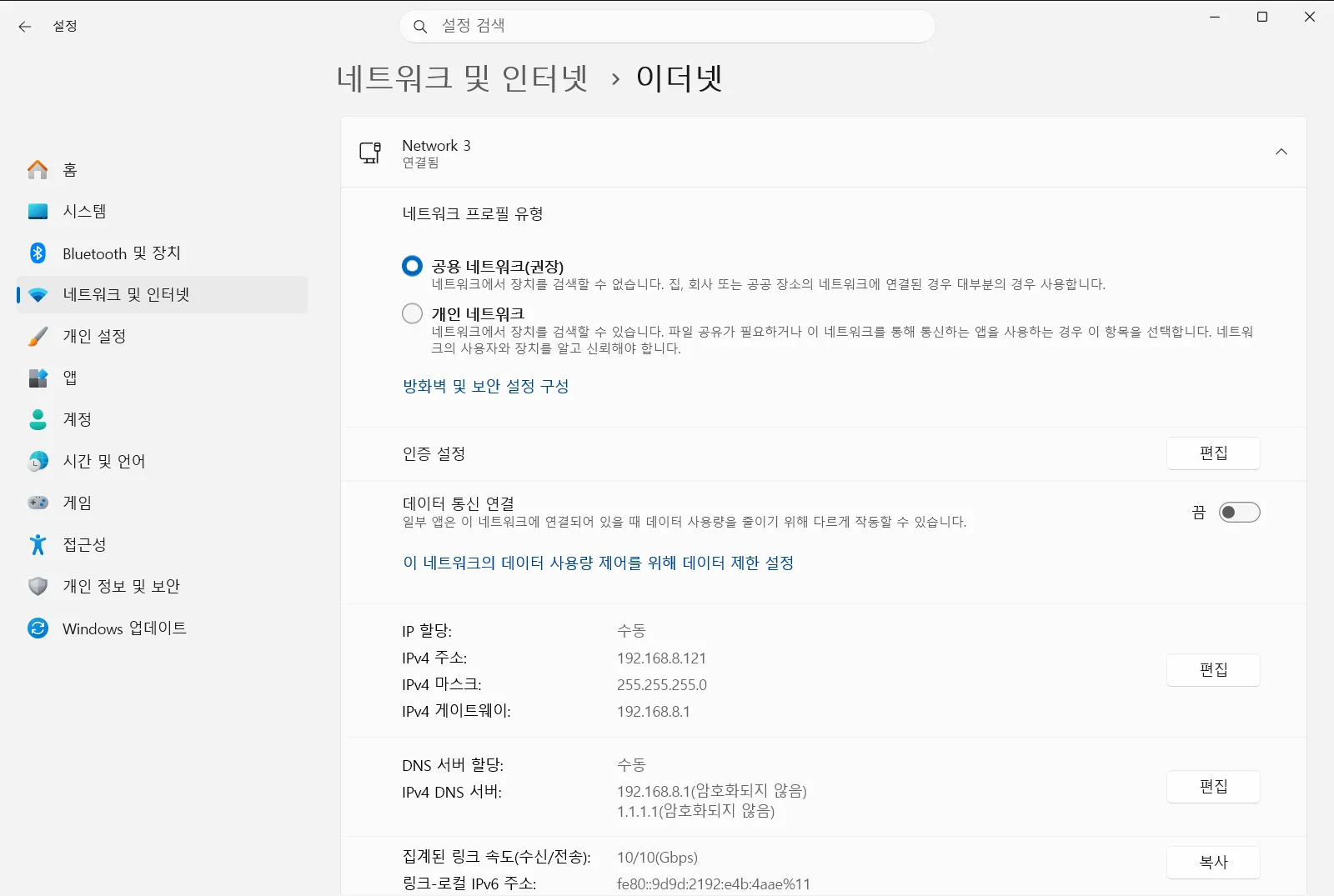Open 방화벽 및 보안 설정 구성 link

486,387
